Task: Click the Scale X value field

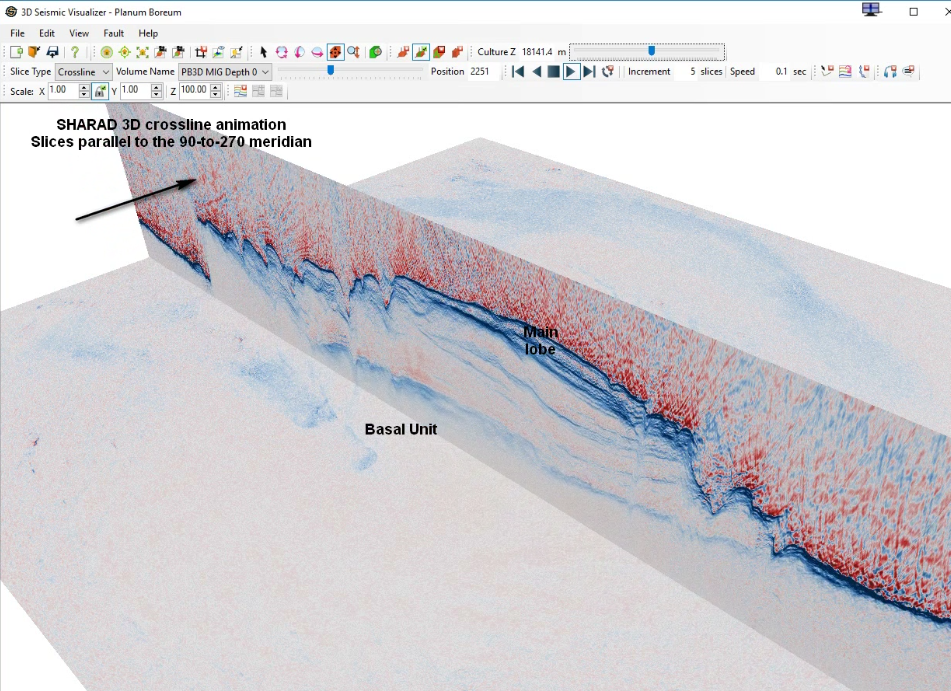Action: point(63,91)
